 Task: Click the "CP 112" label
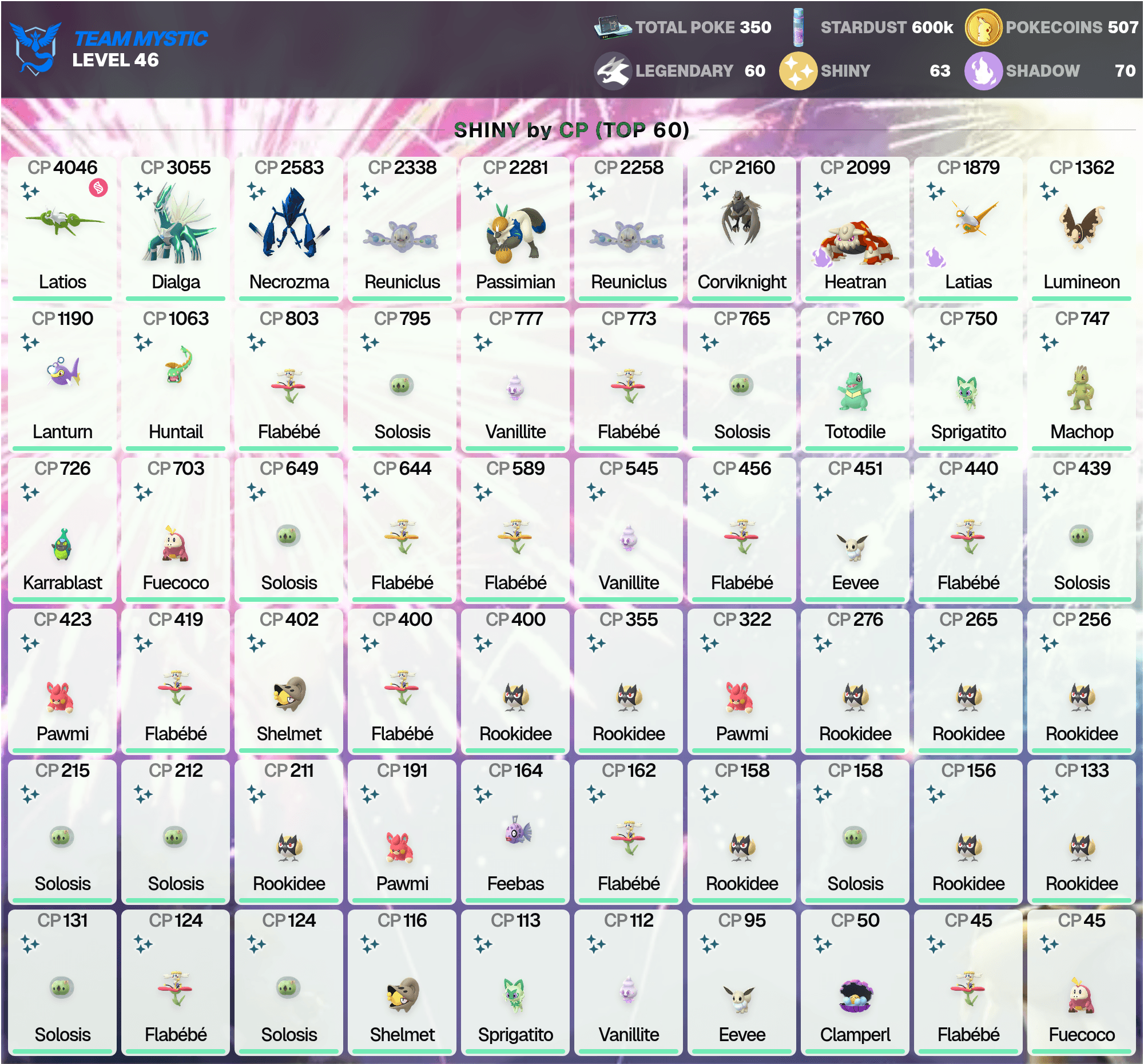click(629, 920)
